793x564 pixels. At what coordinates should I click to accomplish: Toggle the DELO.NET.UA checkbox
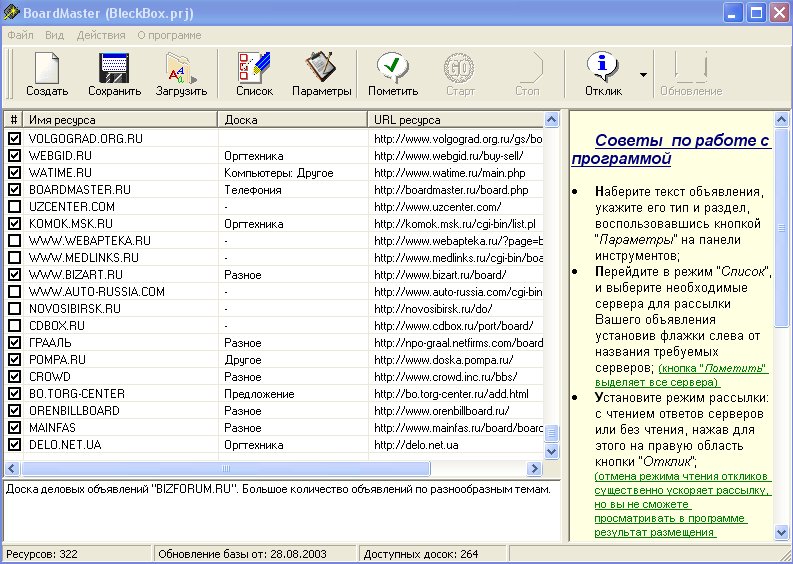point(14,445)
